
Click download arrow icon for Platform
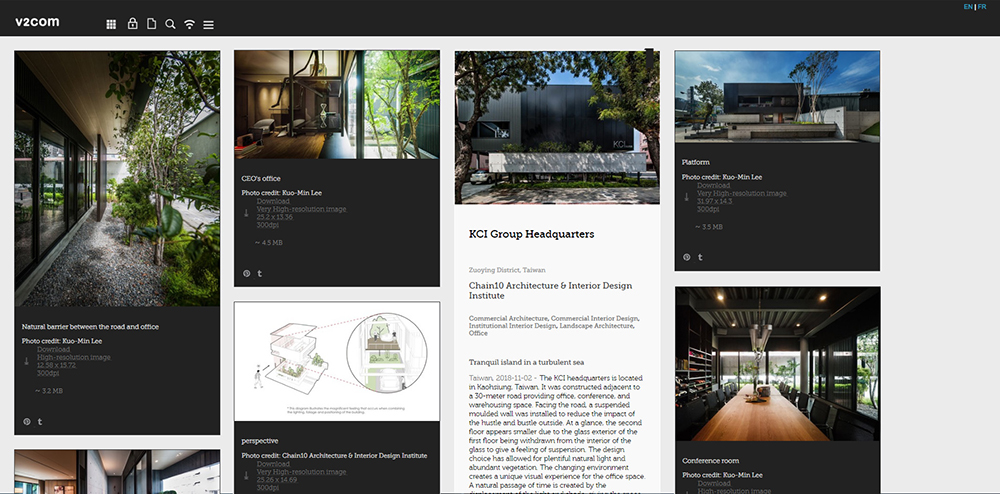click(687, 197)
